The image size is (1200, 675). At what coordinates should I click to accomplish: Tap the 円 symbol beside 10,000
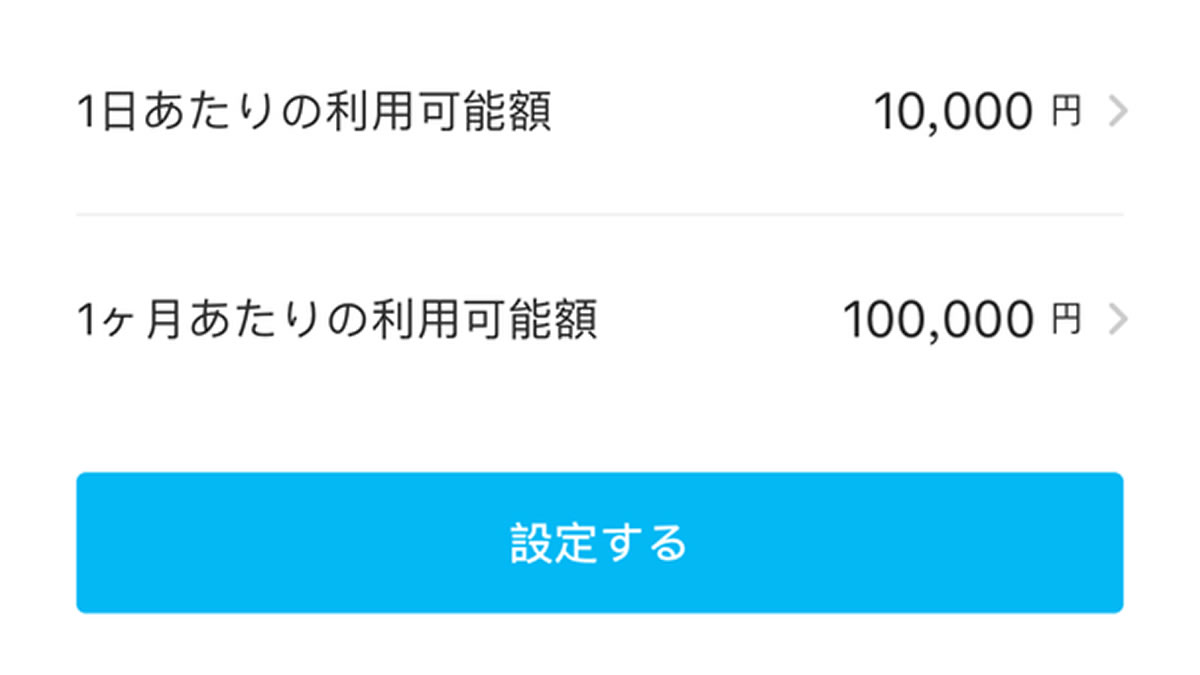point(1066,114)
